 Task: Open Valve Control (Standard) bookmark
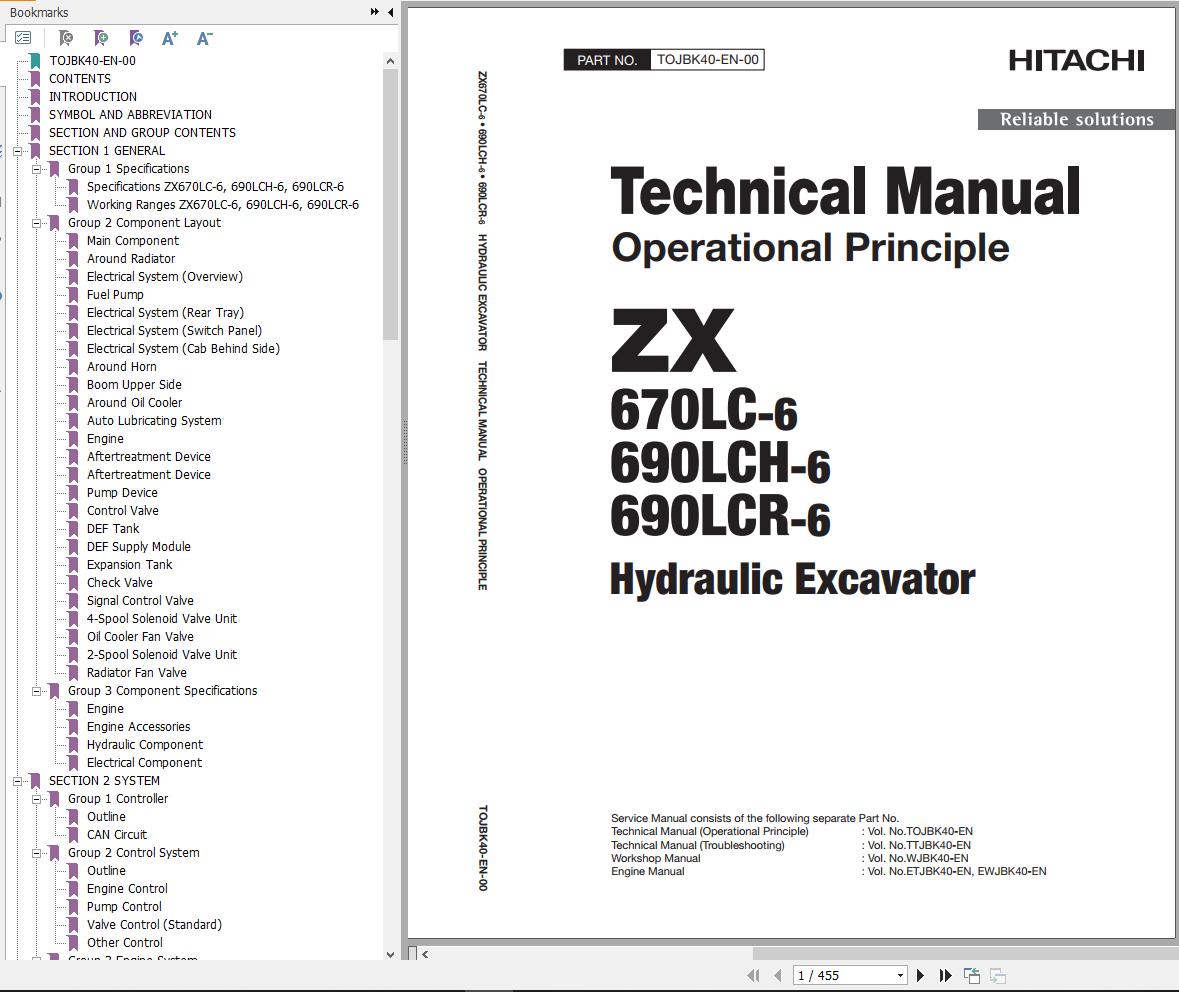pos(154,926)
